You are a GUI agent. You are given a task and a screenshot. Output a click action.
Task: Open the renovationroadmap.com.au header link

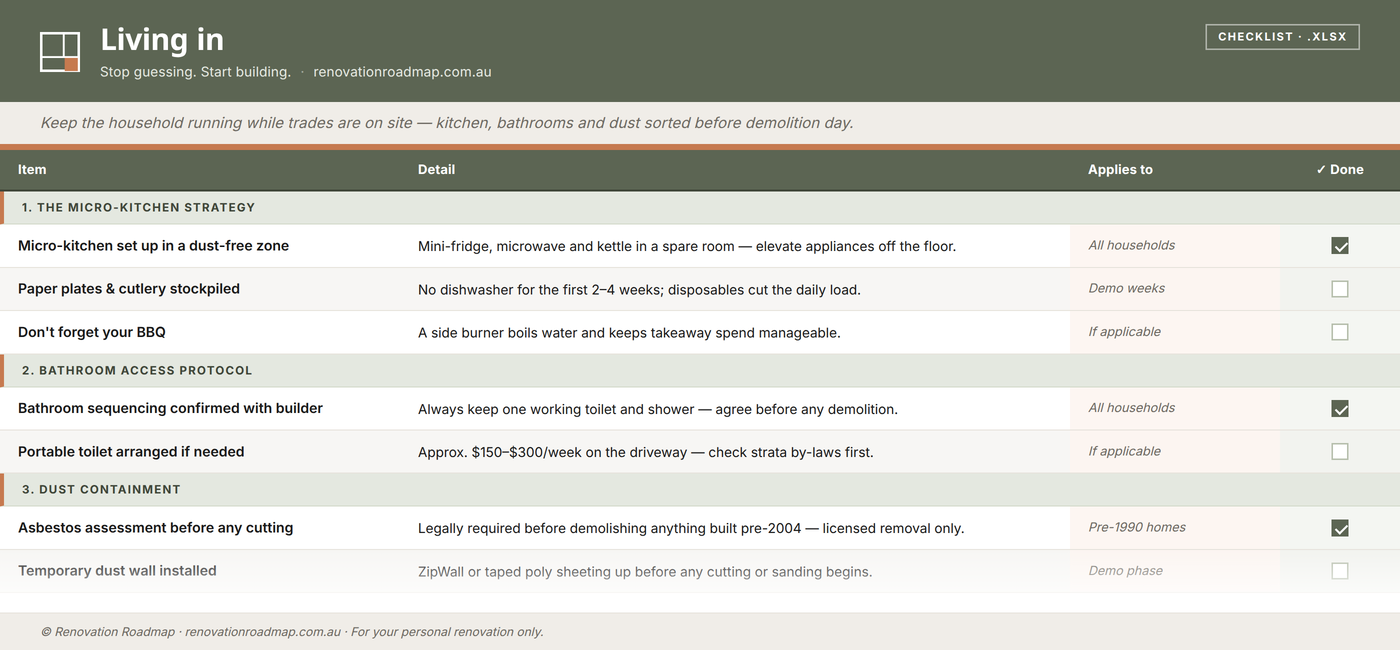pyautogui.click(x=402, y=72)
